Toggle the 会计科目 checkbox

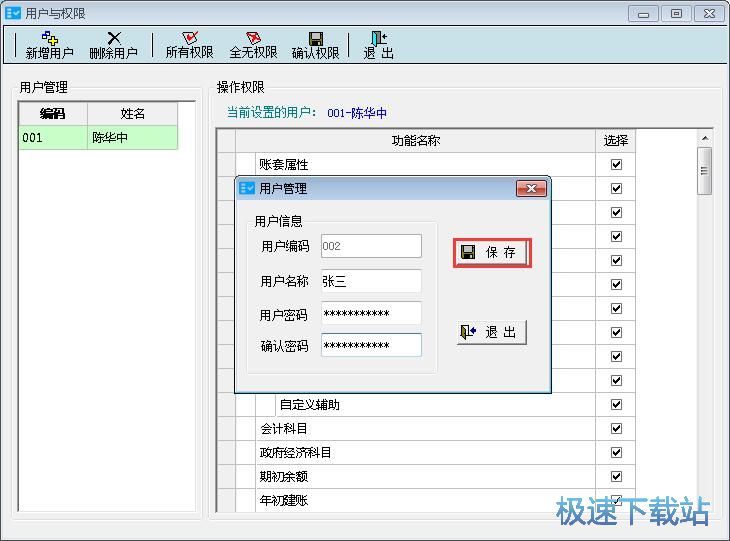click(x=616, y=428)
